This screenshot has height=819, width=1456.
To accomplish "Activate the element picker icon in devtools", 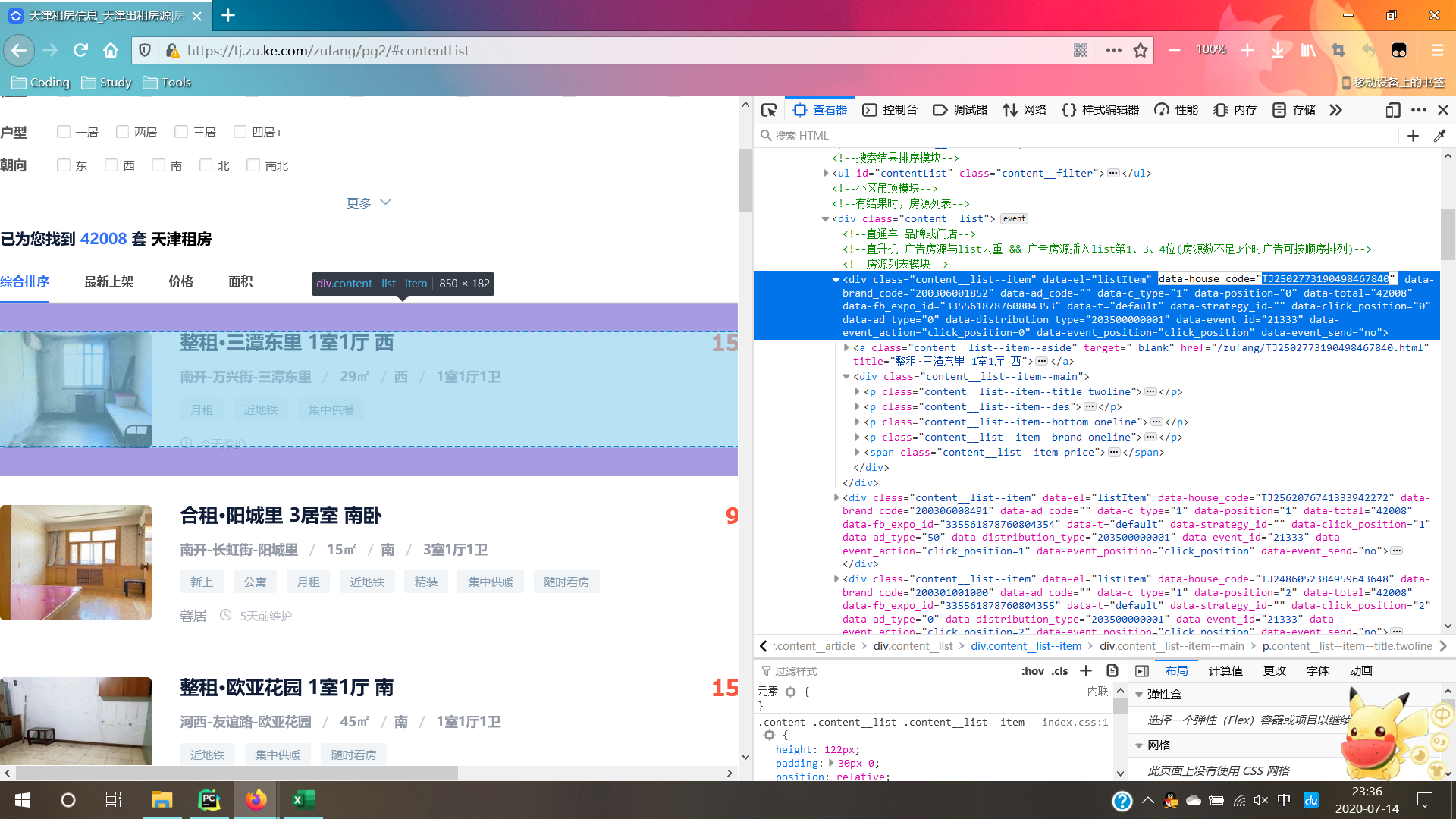I will pyautogui.click(x=769, y=110).
